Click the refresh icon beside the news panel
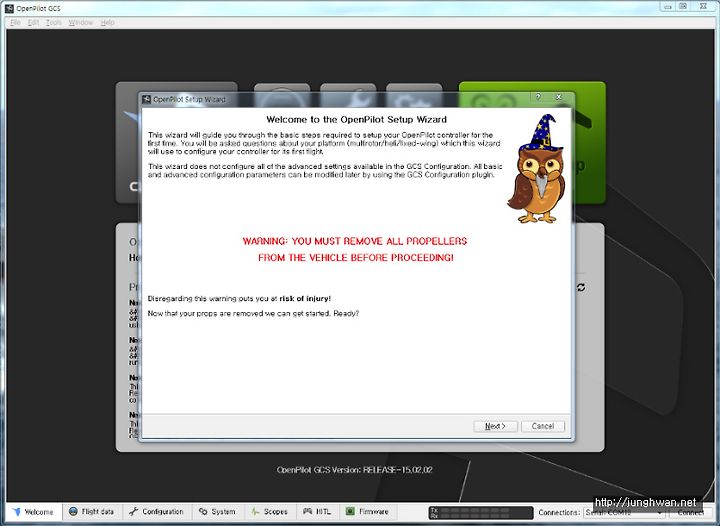The width and height of the screenshot is (720, 526). [x=581, y=287]
